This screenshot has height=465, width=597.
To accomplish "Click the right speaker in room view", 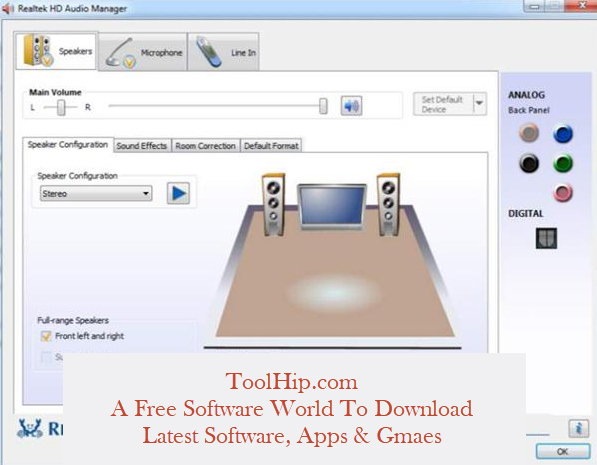I will point(388,205).
